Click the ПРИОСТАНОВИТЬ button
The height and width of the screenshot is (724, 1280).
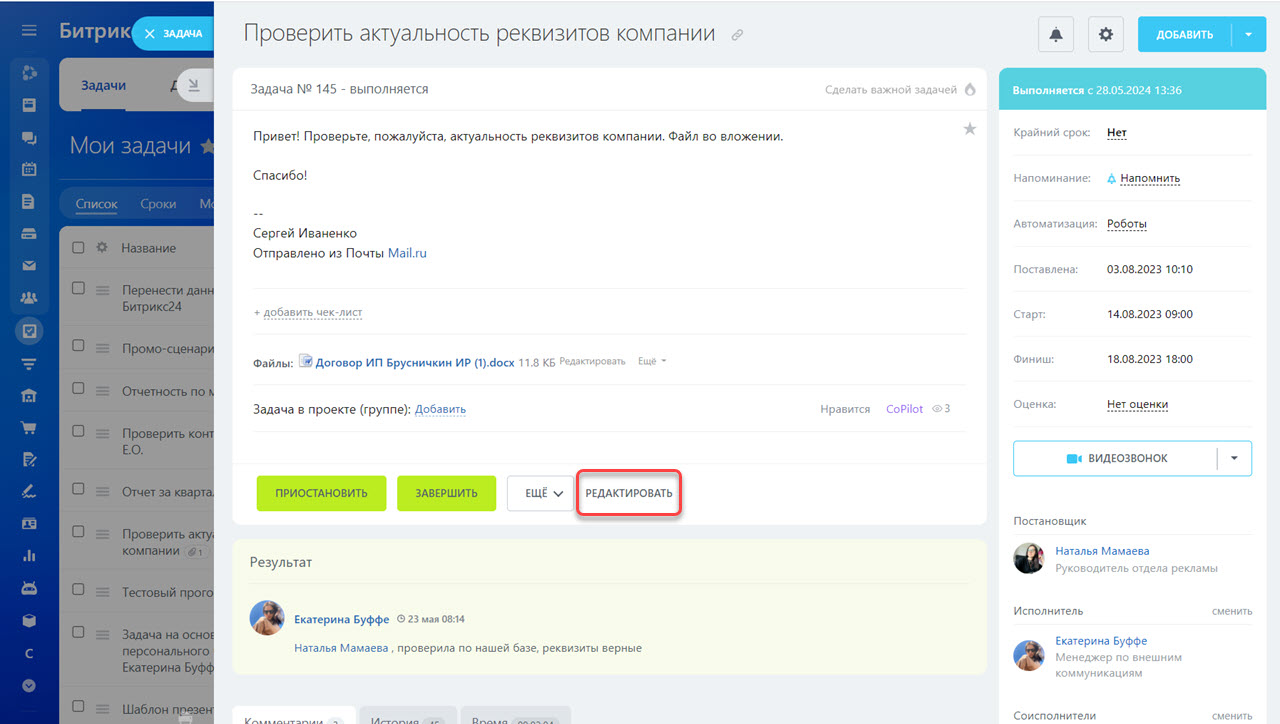[321, 493]
